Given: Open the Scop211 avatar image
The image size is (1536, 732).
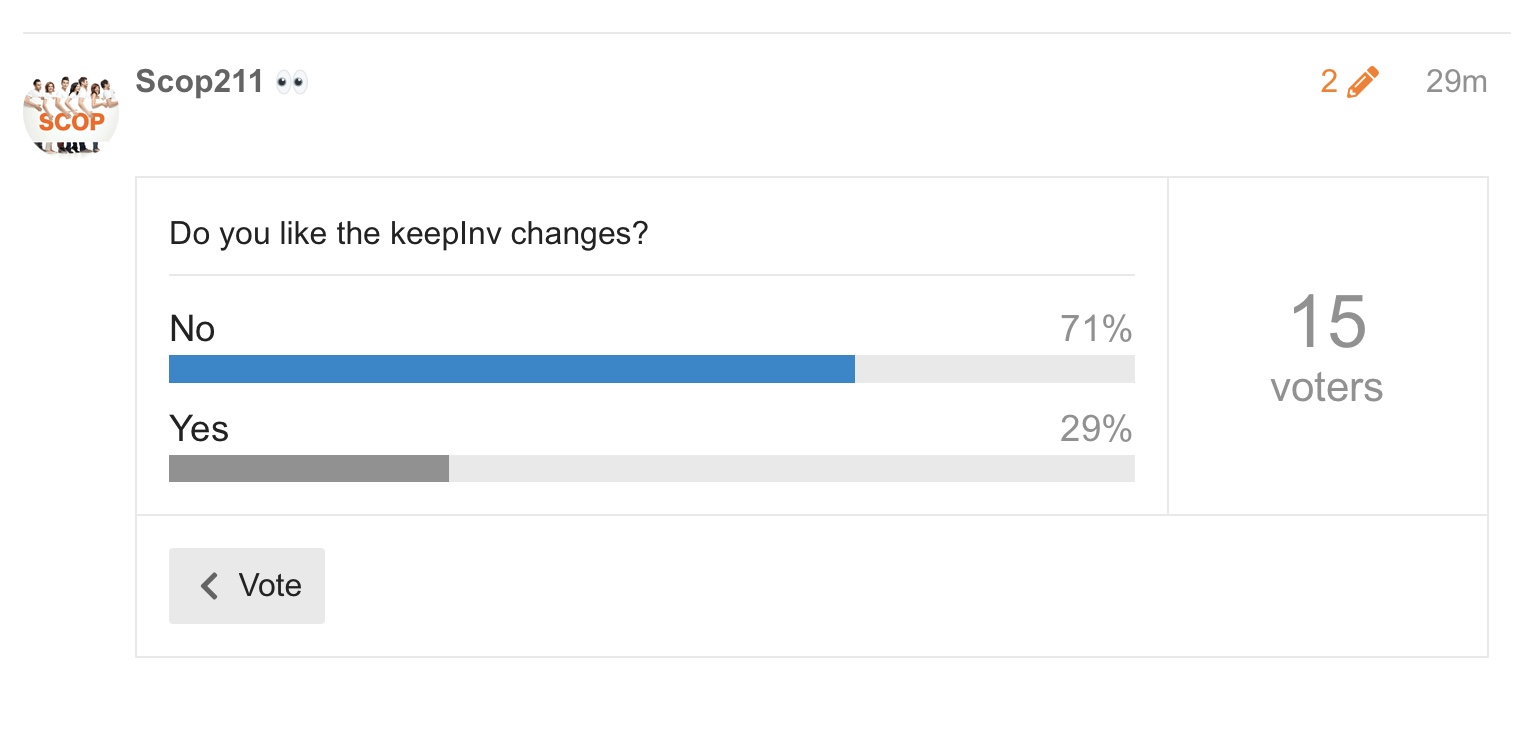Looking at the screenshot, I should click(71, 113).
